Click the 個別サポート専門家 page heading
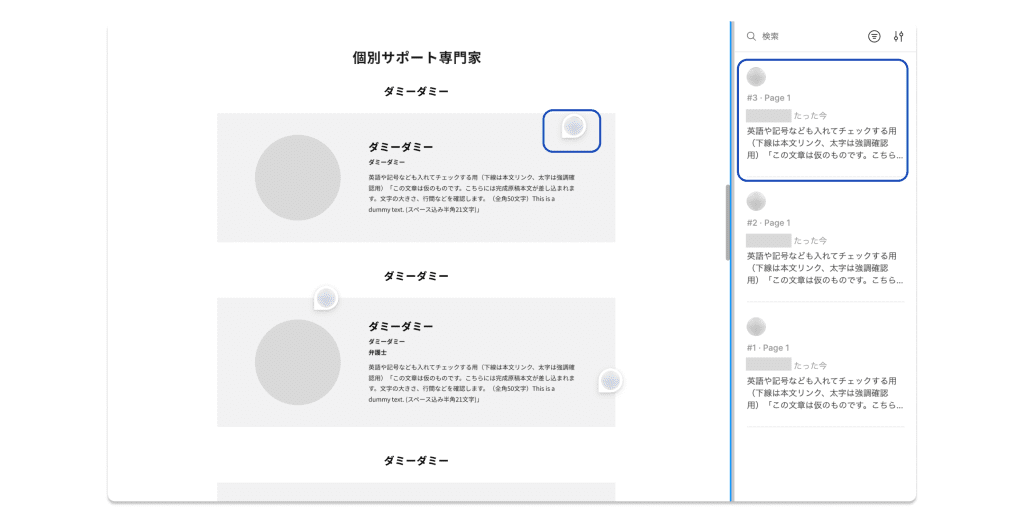The width and height of the screenshot is (1024, 522). pos(416,58)
